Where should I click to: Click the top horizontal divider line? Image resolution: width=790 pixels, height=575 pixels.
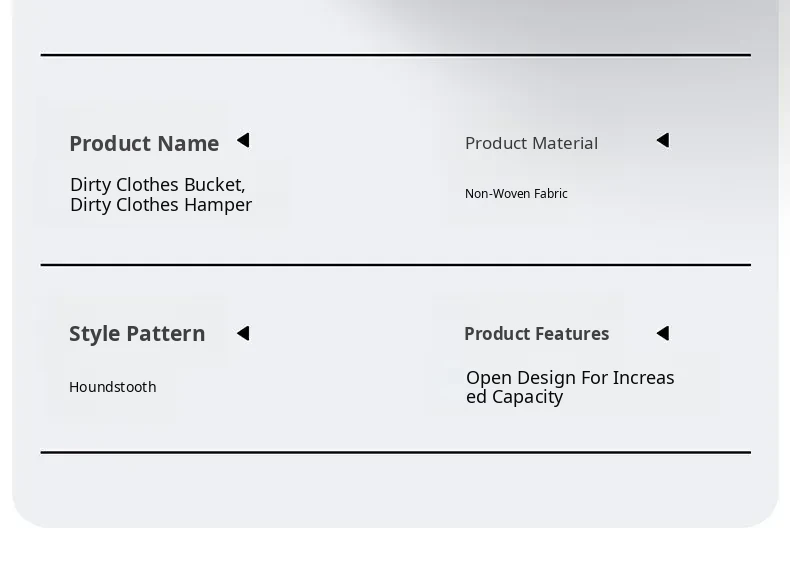(x=395, y=55)
